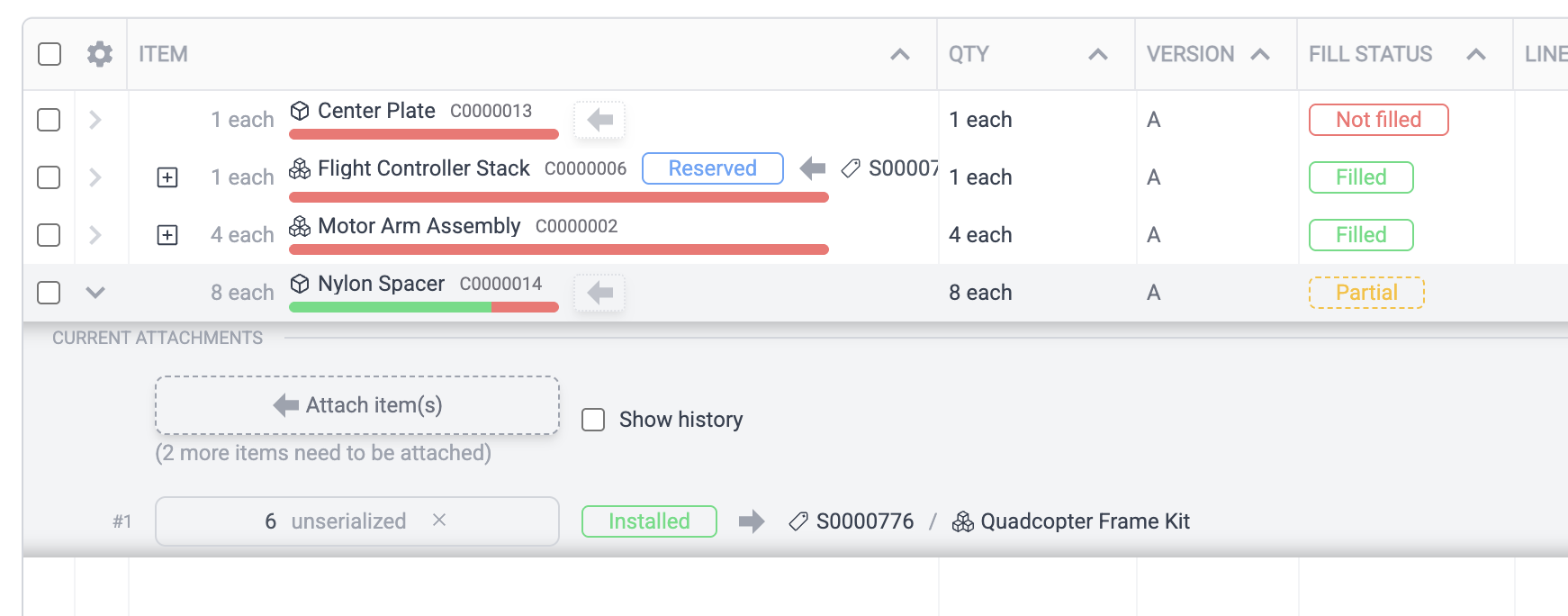Click the Attach item(s) button

click(x=357, y=405)
